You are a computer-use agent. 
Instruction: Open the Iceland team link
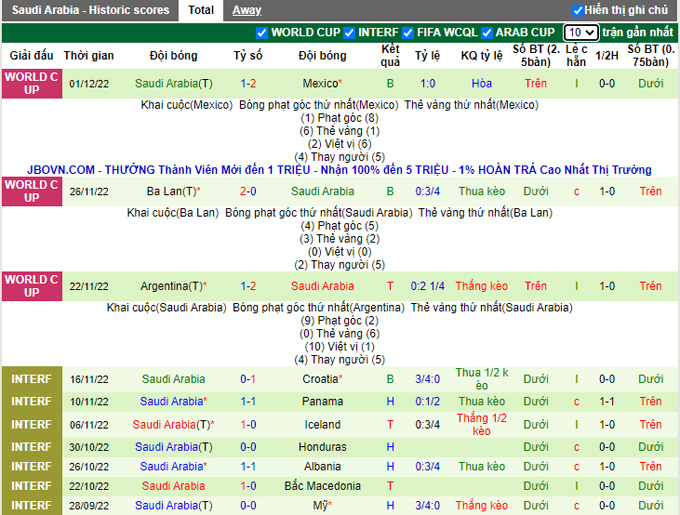coord(322,424)
